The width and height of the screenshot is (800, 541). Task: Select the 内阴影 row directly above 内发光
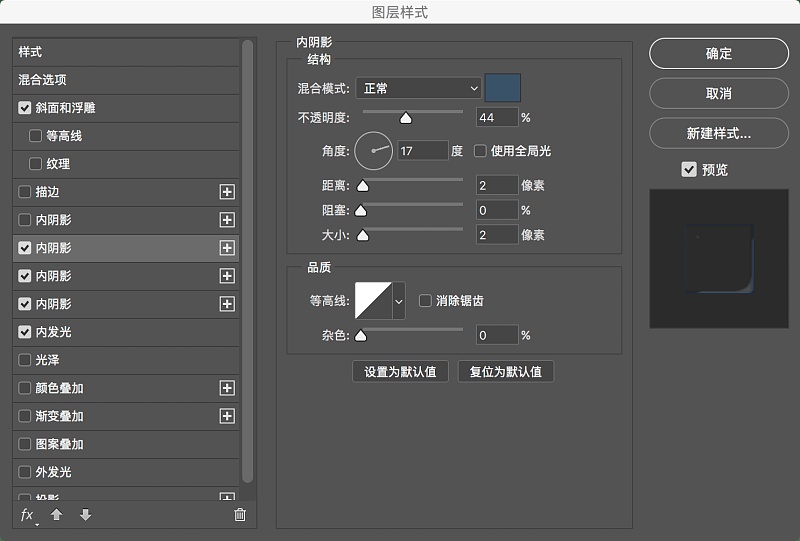tap(126, 304)
